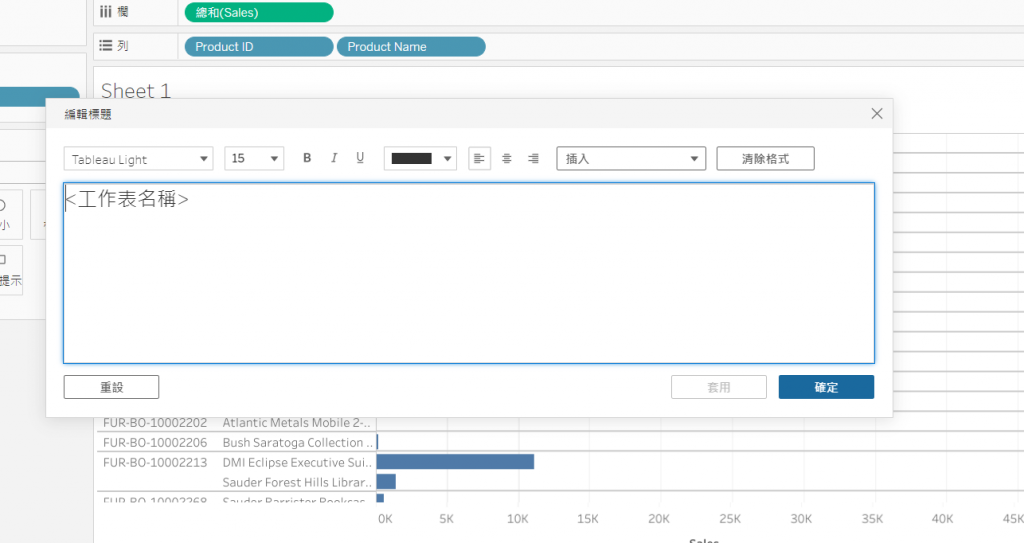
Task: Select Atlantic Metals Mobile product name
Action: tap(296, 423)
